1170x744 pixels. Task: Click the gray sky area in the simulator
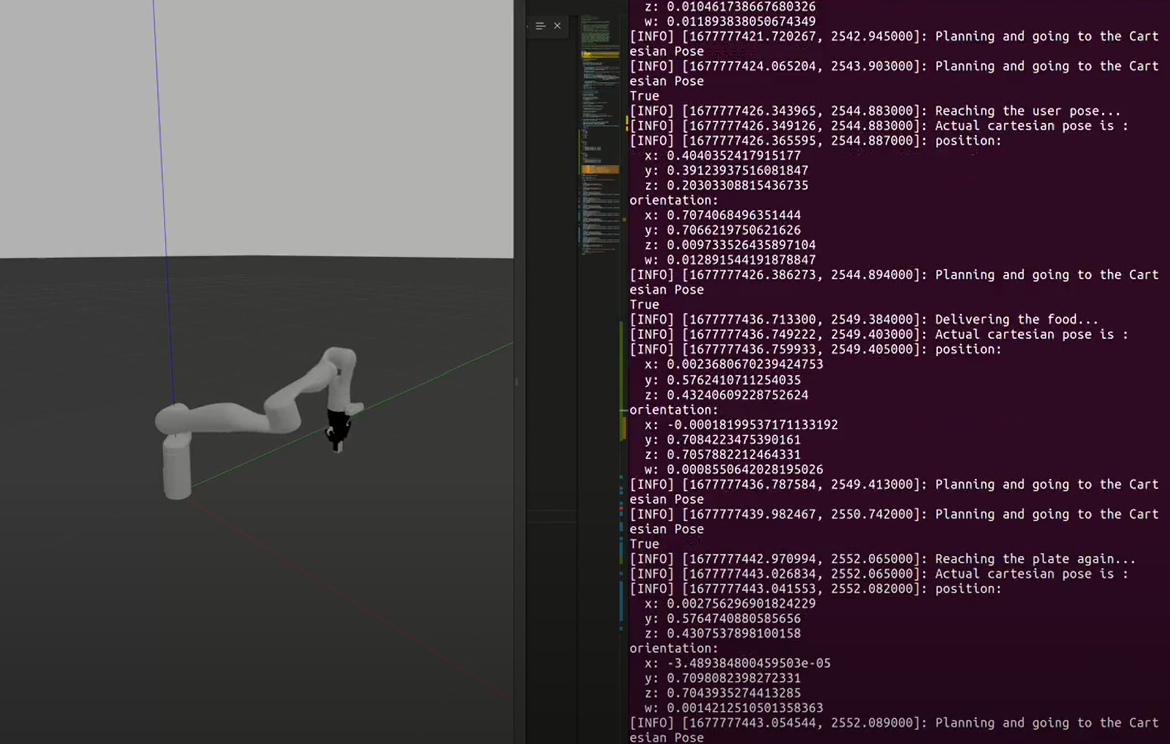pyautogui.click(x=300, y=120)
